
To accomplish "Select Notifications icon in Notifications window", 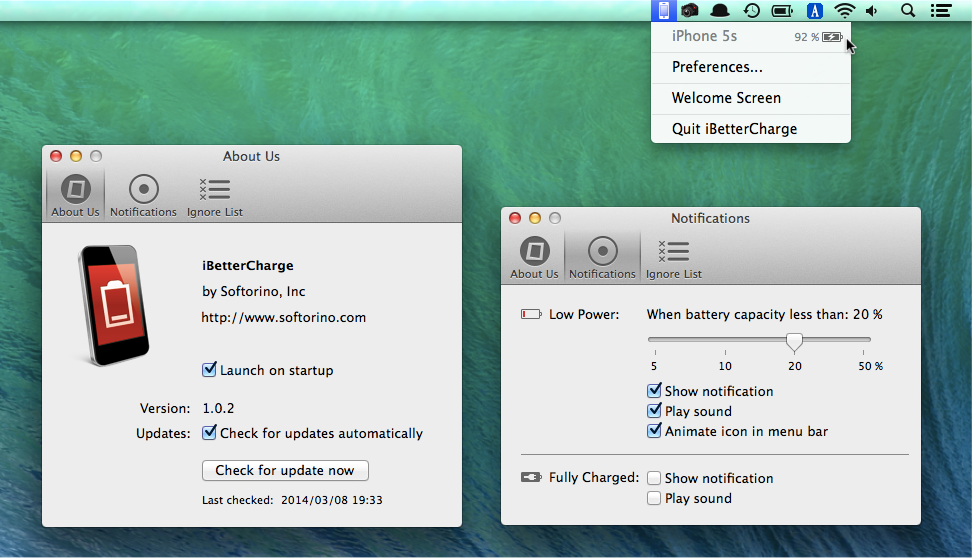I will [x=603, y=258].
